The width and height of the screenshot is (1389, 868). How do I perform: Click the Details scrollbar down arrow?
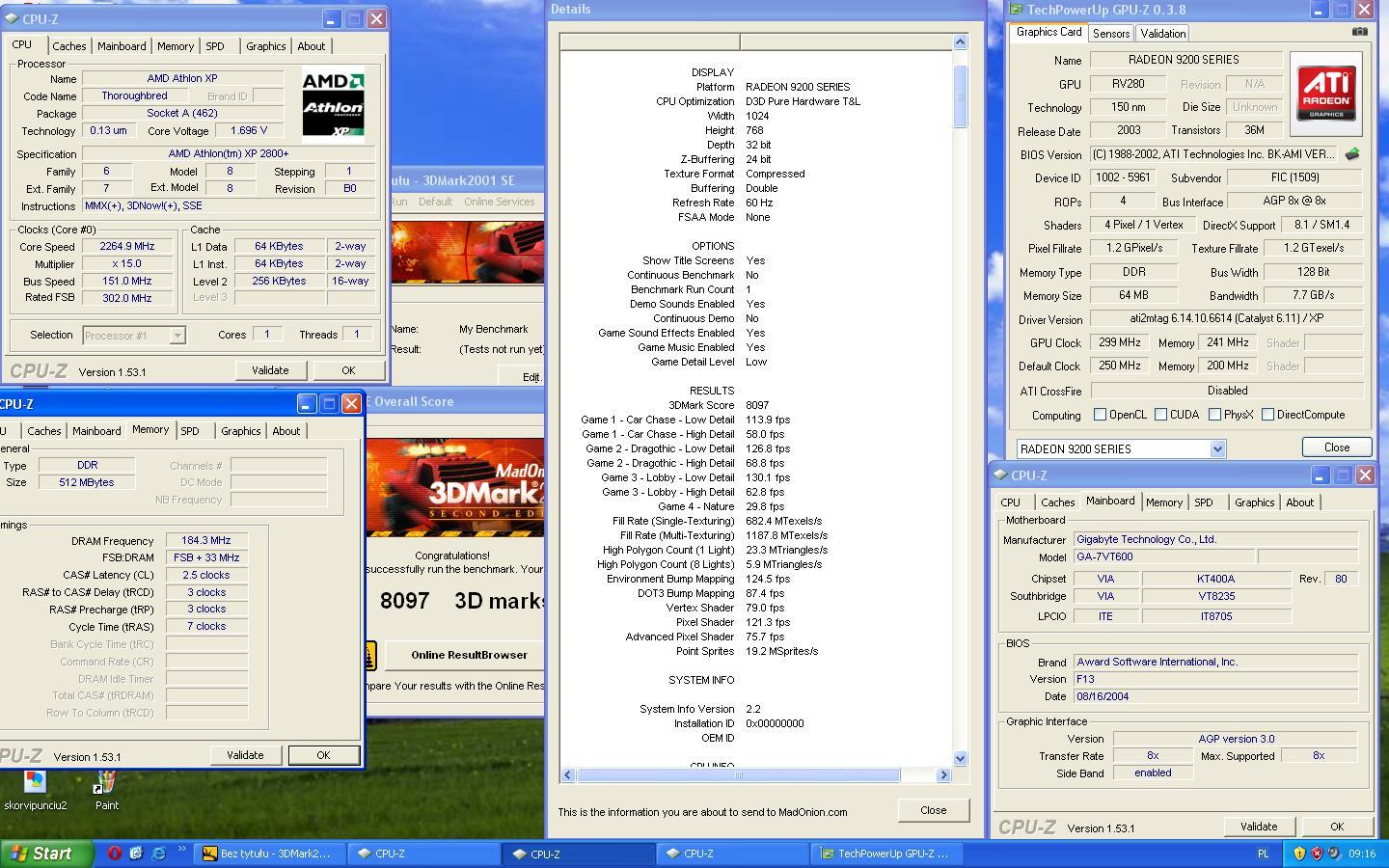tap(960, 759)
